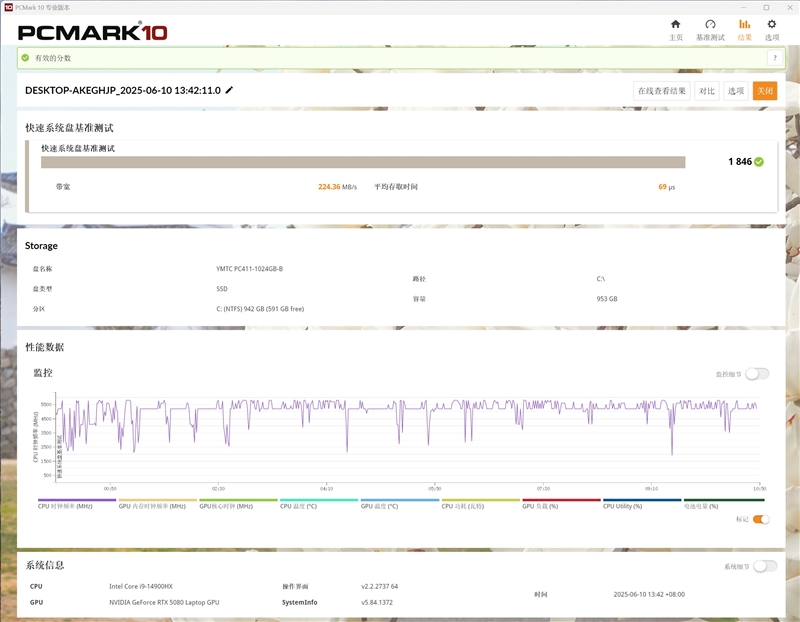800x622 pixels.
Task: Click the PCMARK 10 logo
Action: (x=92, y=32)
